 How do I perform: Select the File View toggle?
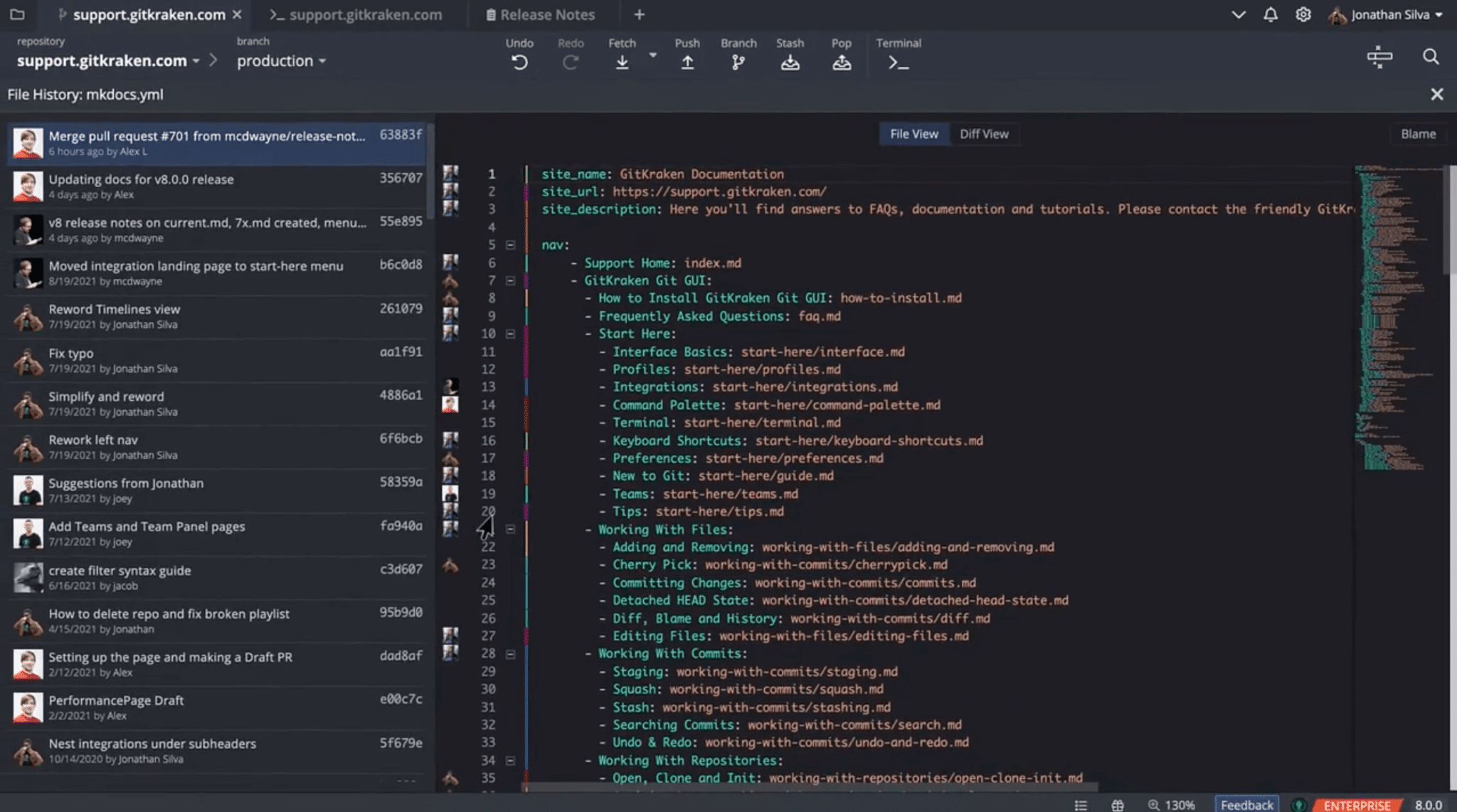click(914, 134)
